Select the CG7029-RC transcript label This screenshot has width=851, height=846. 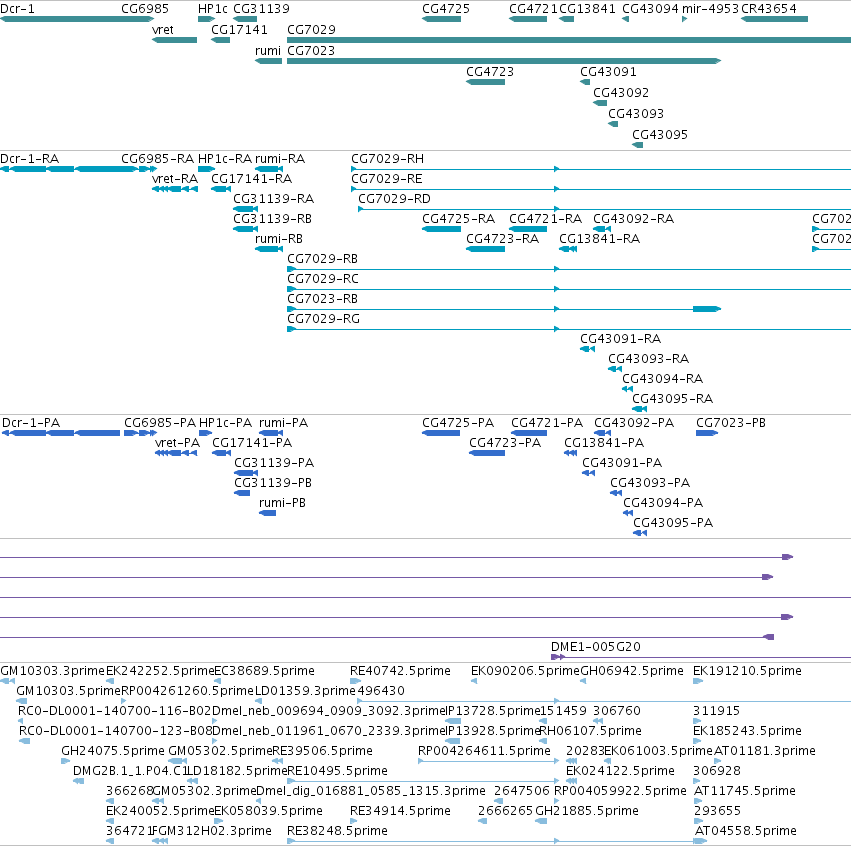(323, 279)
